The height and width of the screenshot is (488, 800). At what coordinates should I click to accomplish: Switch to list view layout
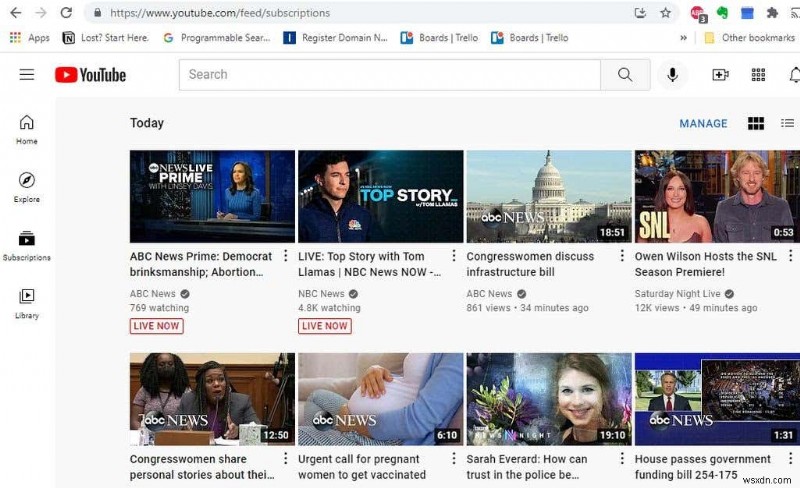[x=787, y=123]
